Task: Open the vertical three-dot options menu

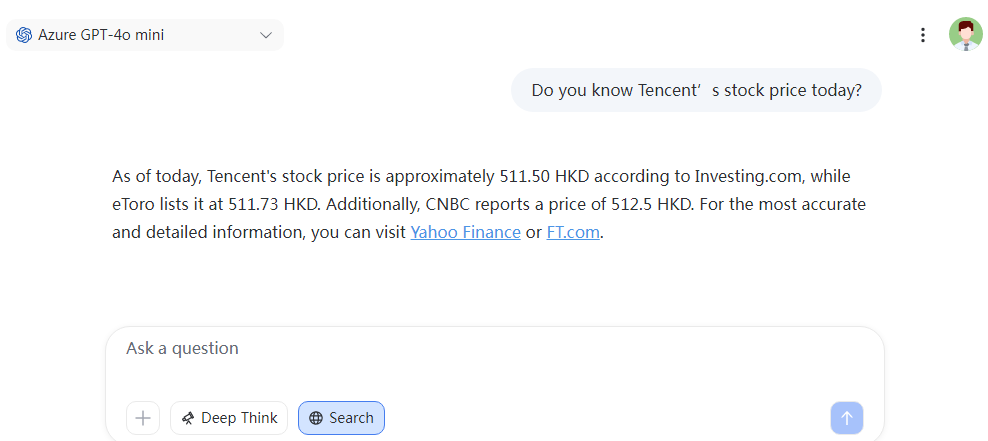Action: 922,35
